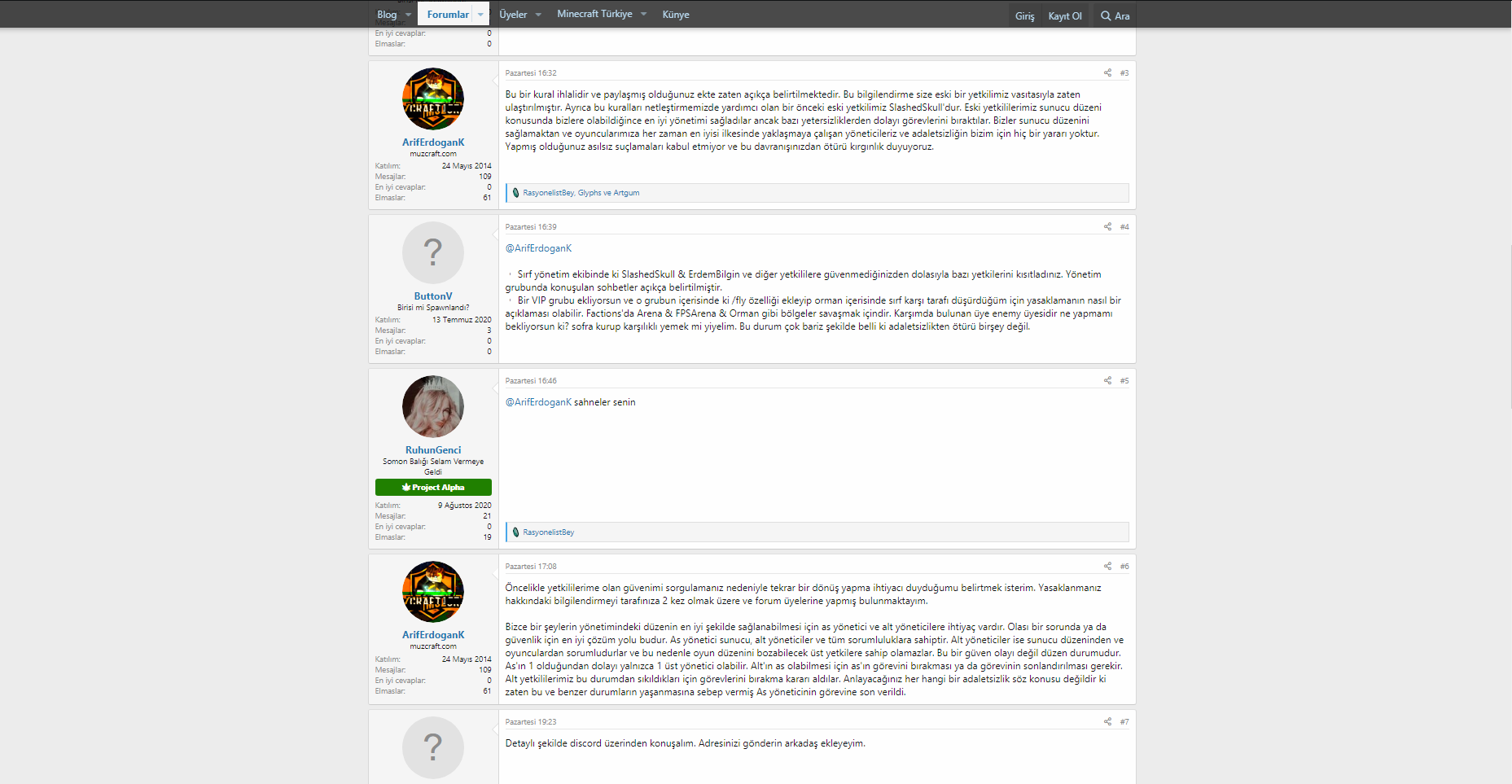Click the @ArifErdoganK mention in post #4

538,248
